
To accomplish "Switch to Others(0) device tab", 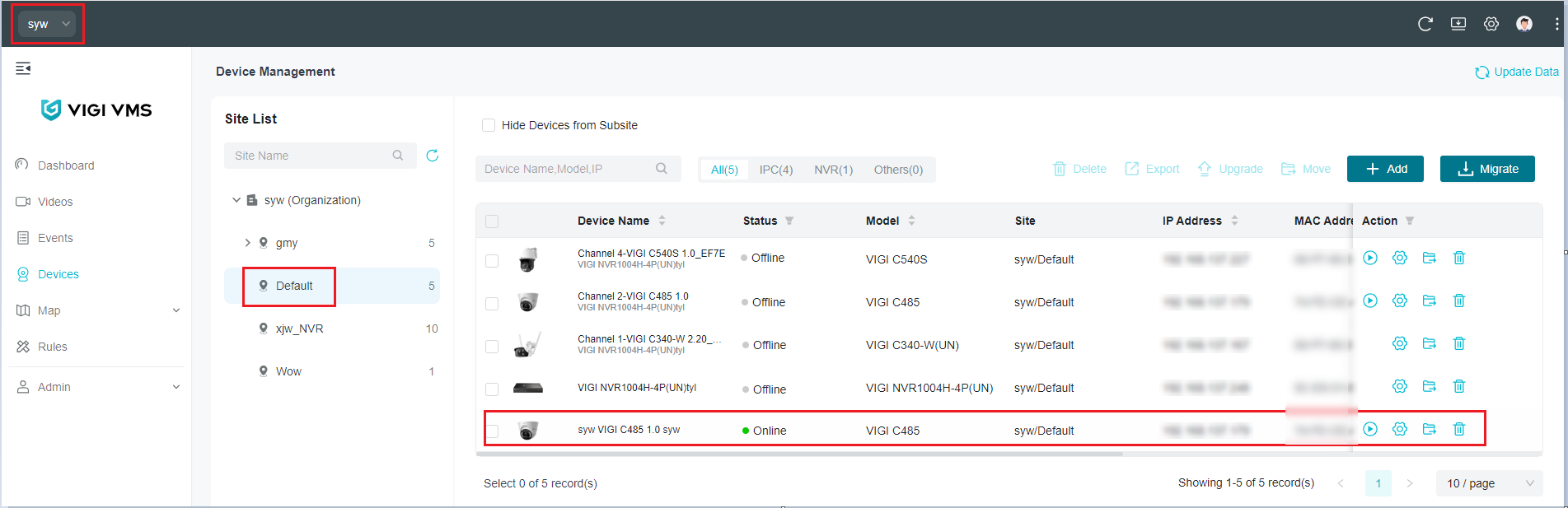I will click(898, 170).
